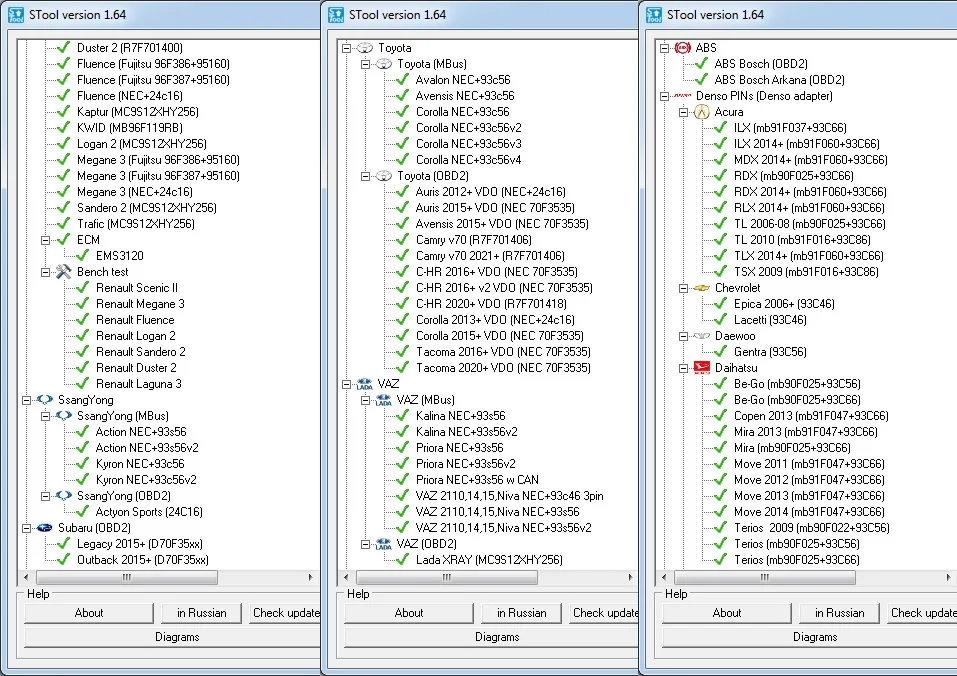
Task: Select Duster 2 (R7F701400)
Action: coord(129,48)
